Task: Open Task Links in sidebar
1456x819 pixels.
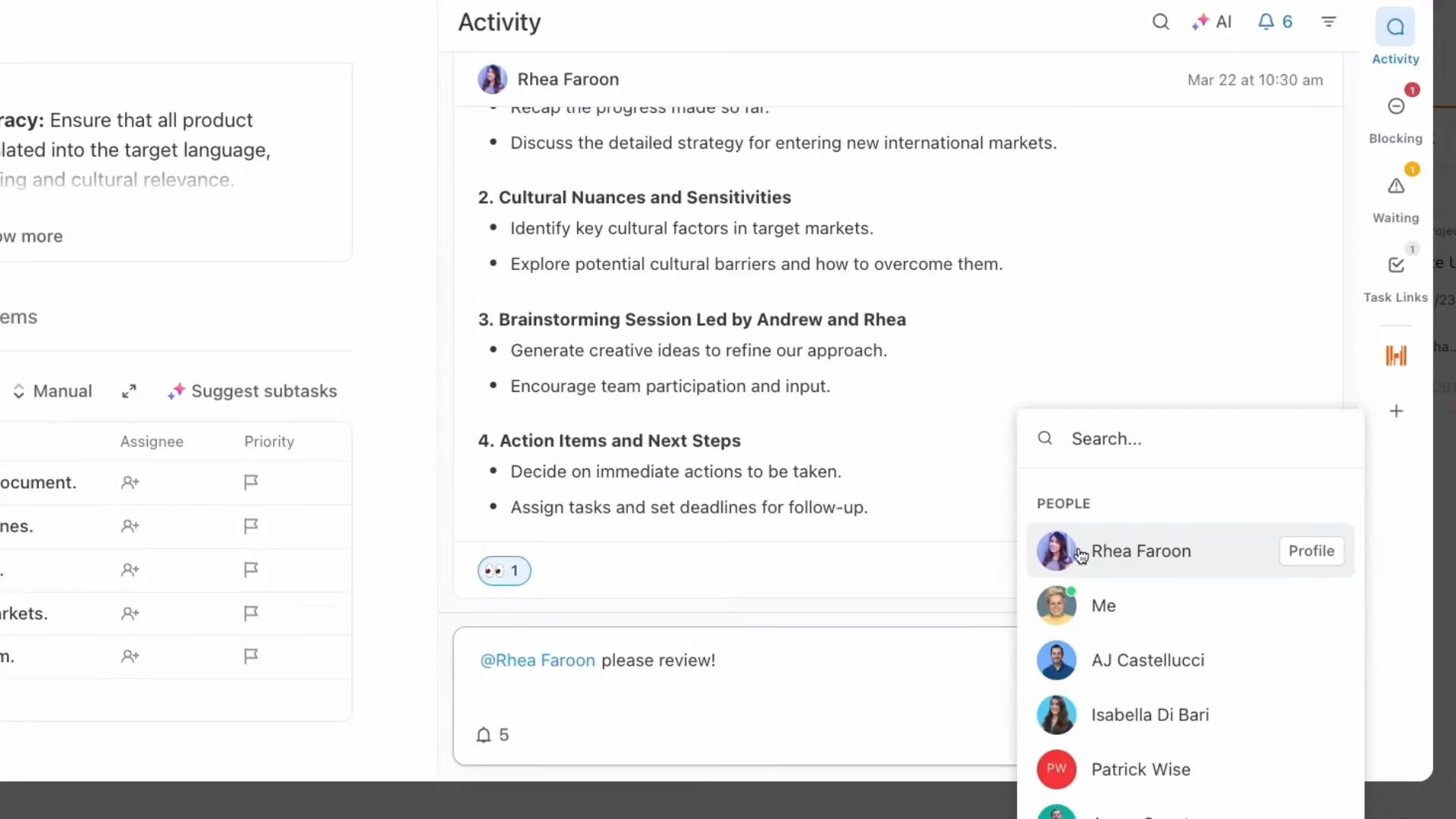Action: click(x=1395, y=265)
